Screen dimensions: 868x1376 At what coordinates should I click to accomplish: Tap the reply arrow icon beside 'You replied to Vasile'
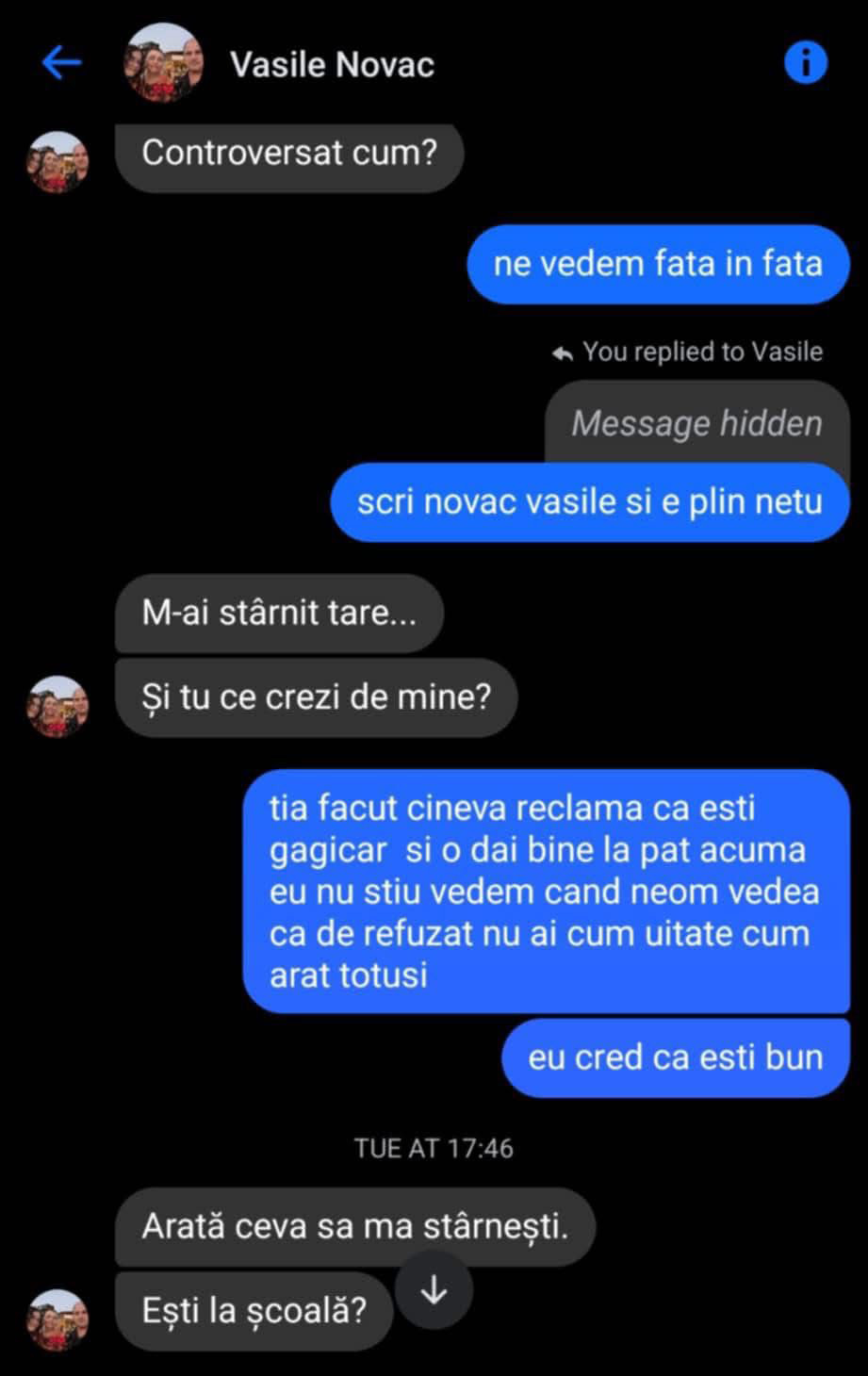[x=563, y=352]
